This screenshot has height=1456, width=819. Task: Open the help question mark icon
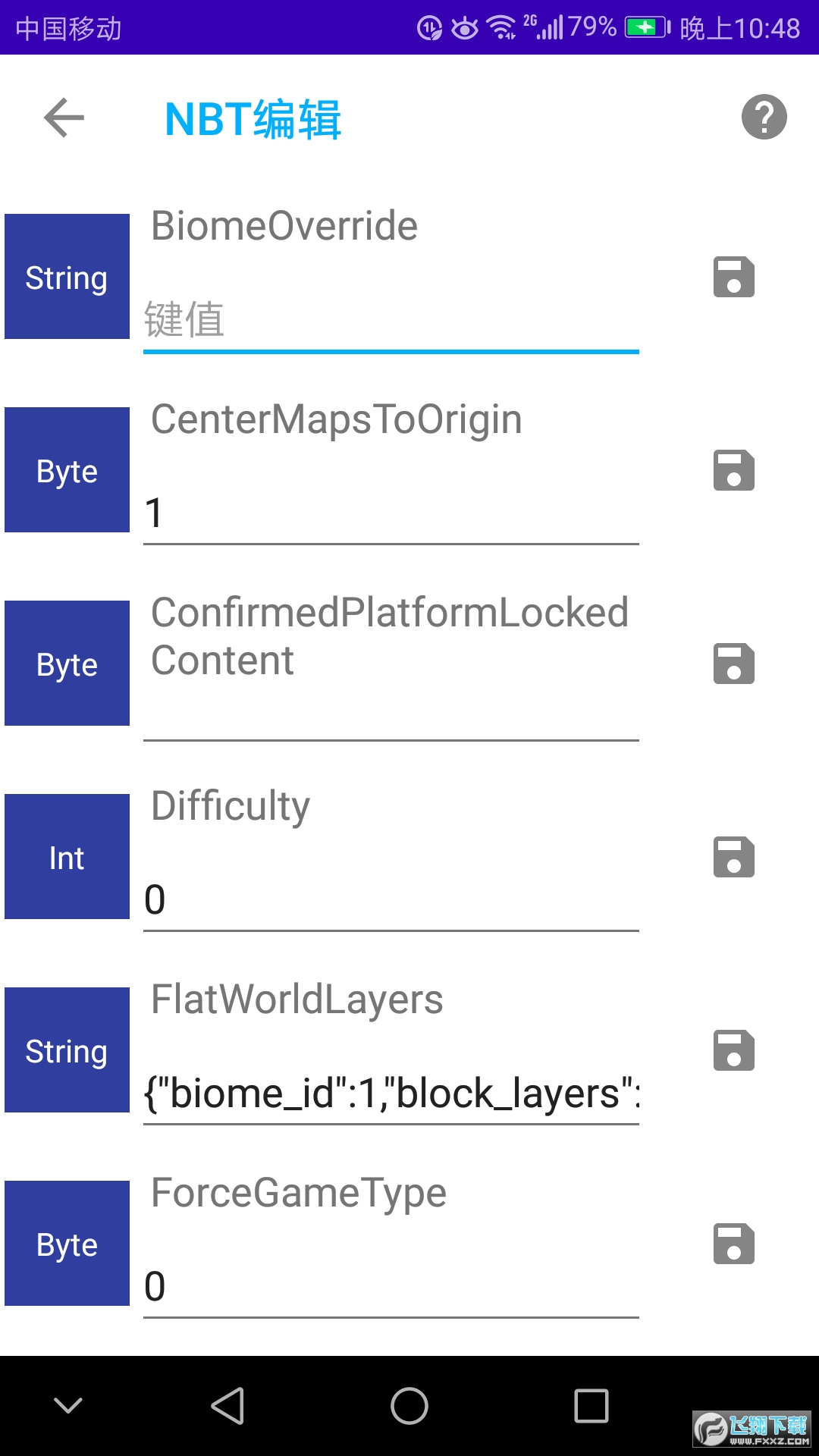tap(764, 118)
